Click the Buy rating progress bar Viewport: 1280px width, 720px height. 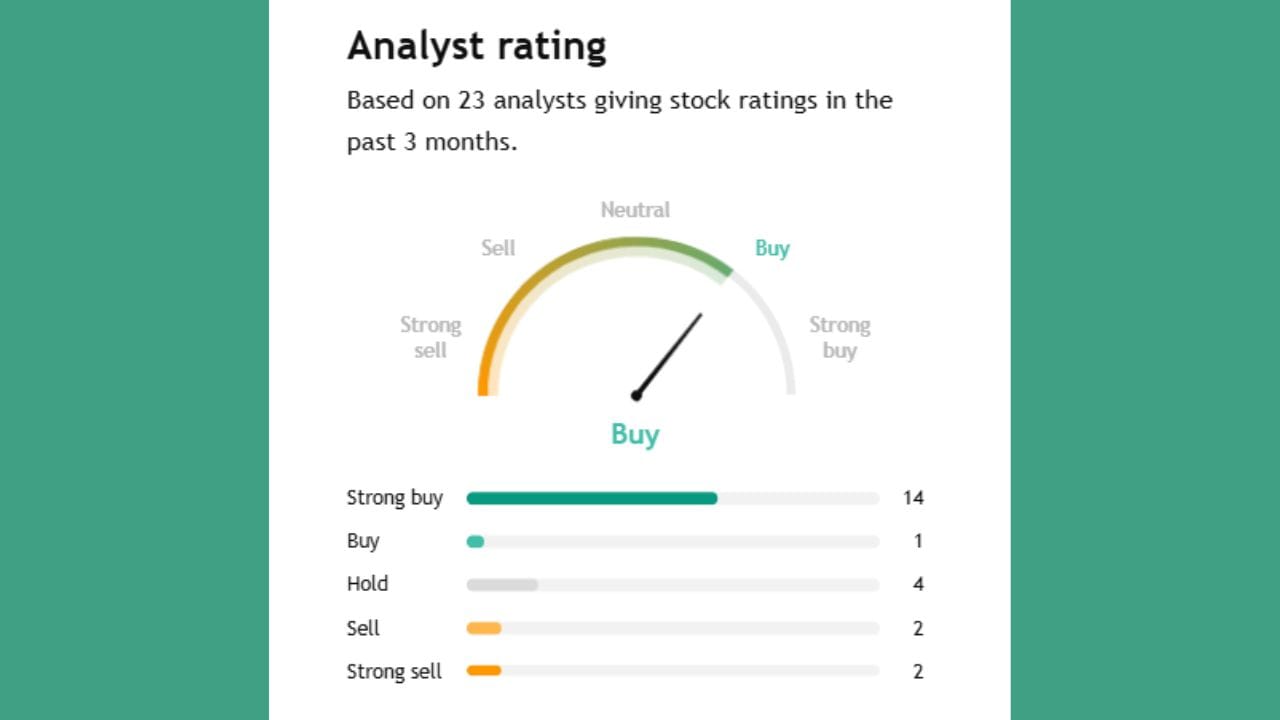point(672,541)
